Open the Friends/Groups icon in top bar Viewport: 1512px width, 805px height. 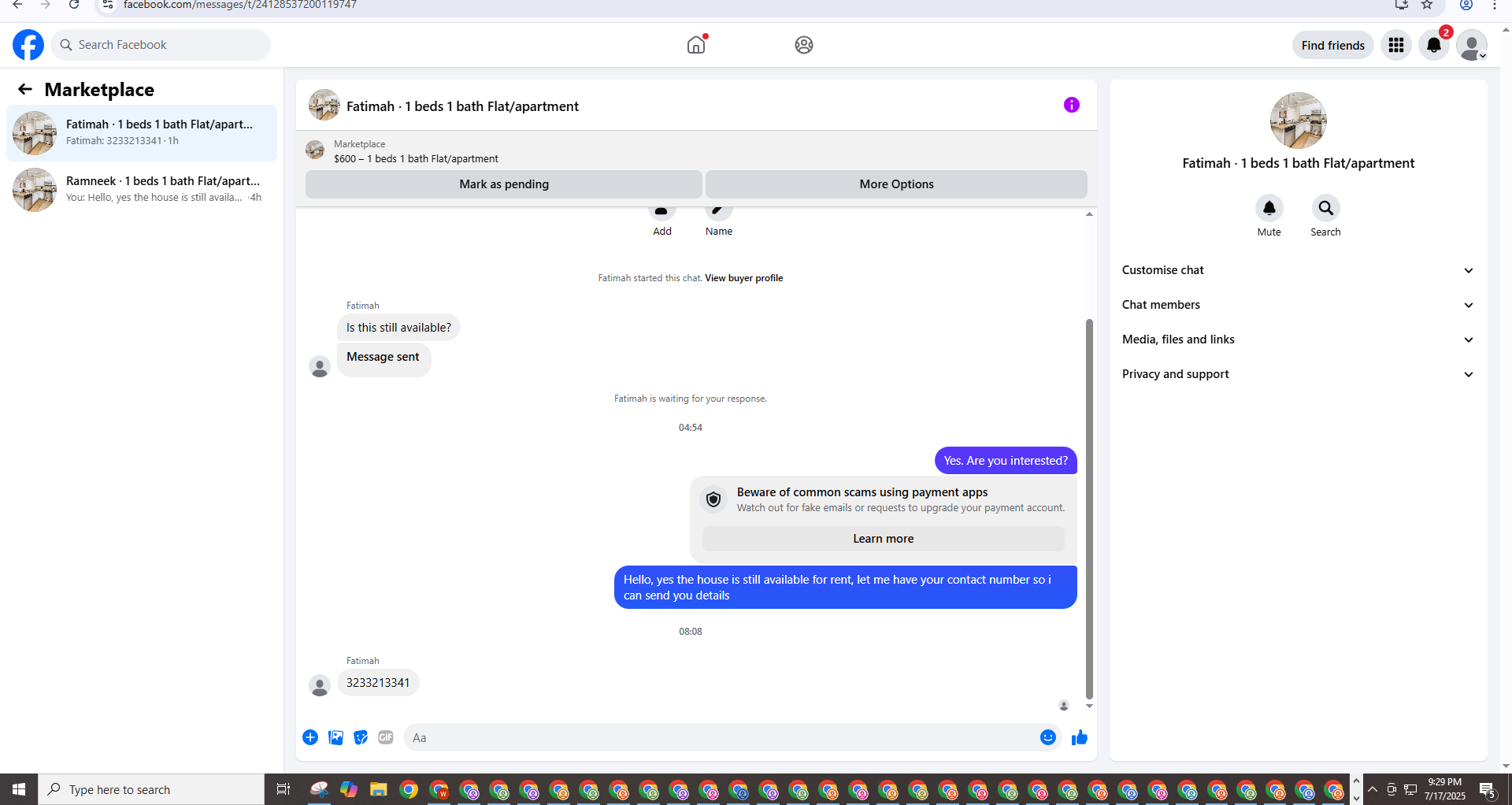click(x=804, y=45)
